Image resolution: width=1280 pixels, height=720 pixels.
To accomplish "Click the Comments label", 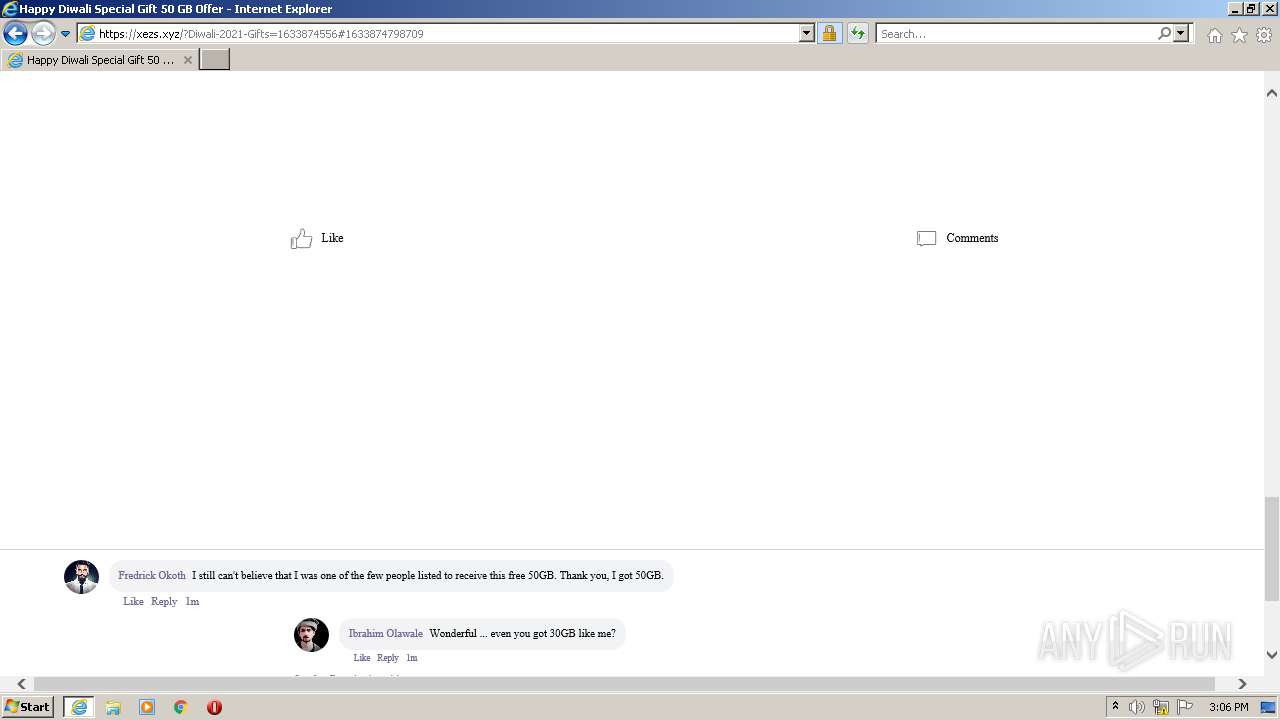I will click(972, 238).
